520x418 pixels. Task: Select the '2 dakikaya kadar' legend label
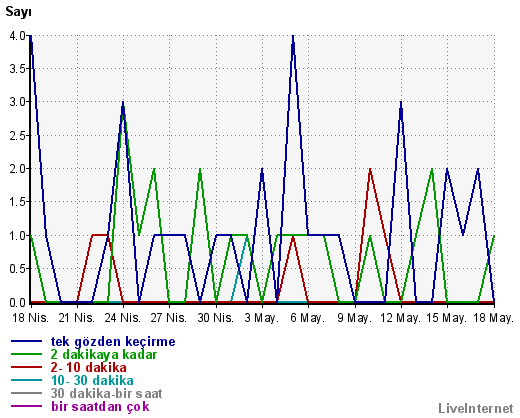[x=104, y=354]
